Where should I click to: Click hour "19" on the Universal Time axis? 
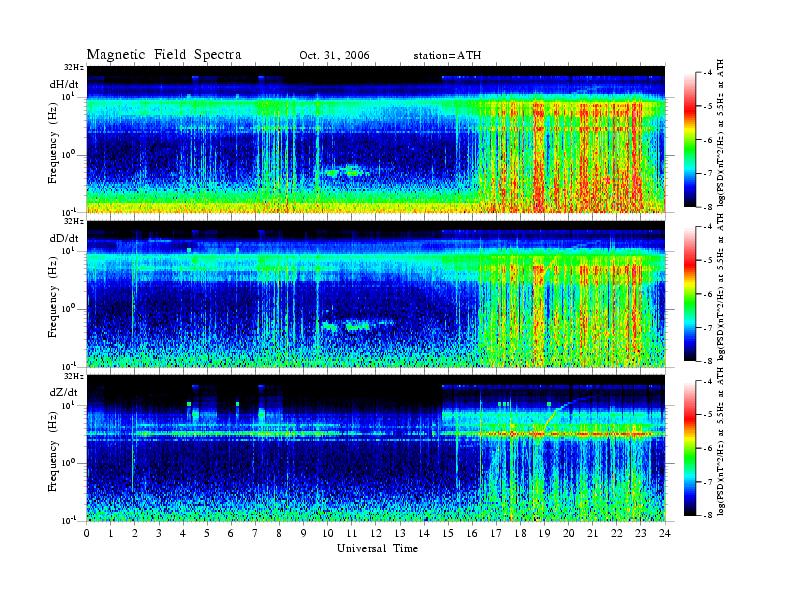click(x=544, y=533)
